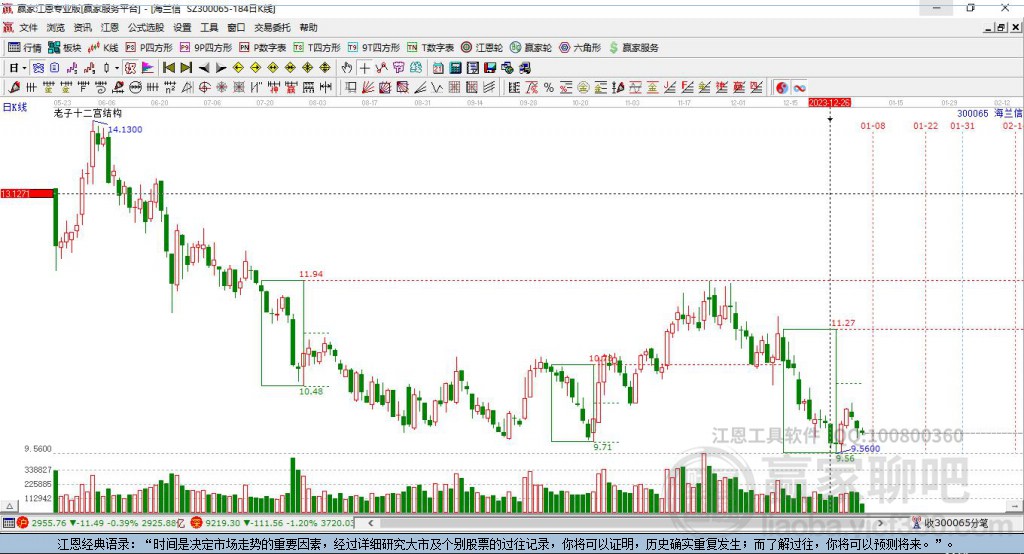Click the 14.1300 high price label
Screen dimensions: 1024x554
pyautogui.click(x=125, y=129)
